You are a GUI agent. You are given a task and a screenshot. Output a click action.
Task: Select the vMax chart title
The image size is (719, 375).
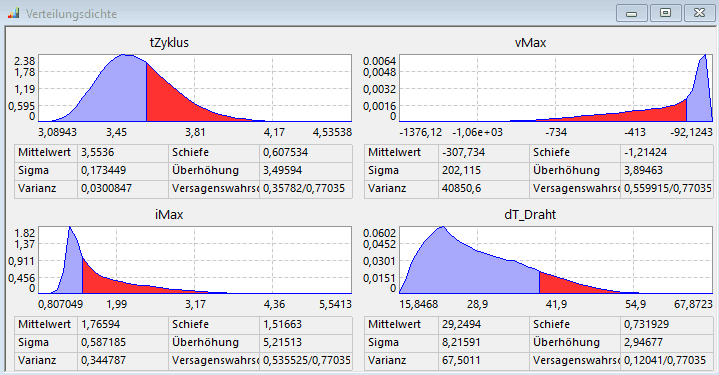coord(530,43)
